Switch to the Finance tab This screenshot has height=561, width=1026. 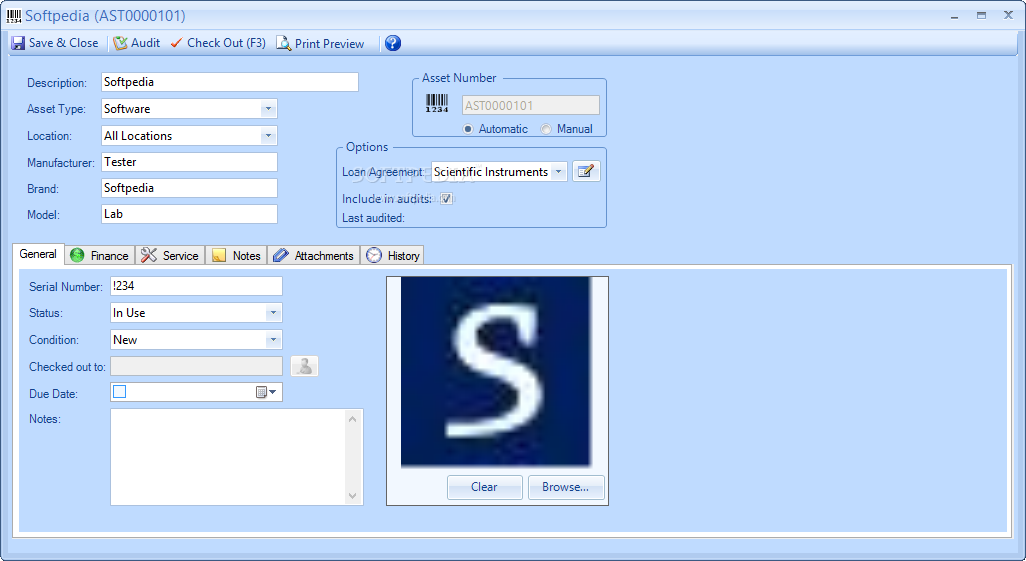[99, 255]
